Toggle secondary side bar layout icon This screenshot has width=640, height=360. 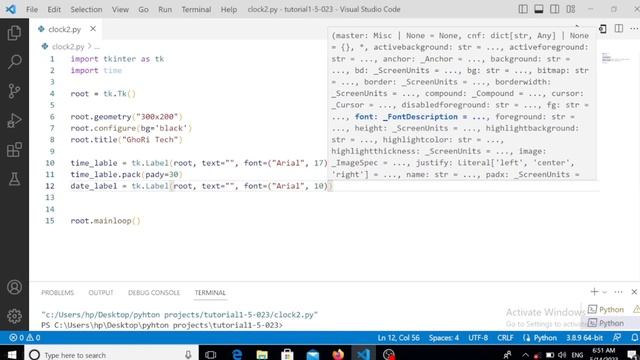click(555, 9)
